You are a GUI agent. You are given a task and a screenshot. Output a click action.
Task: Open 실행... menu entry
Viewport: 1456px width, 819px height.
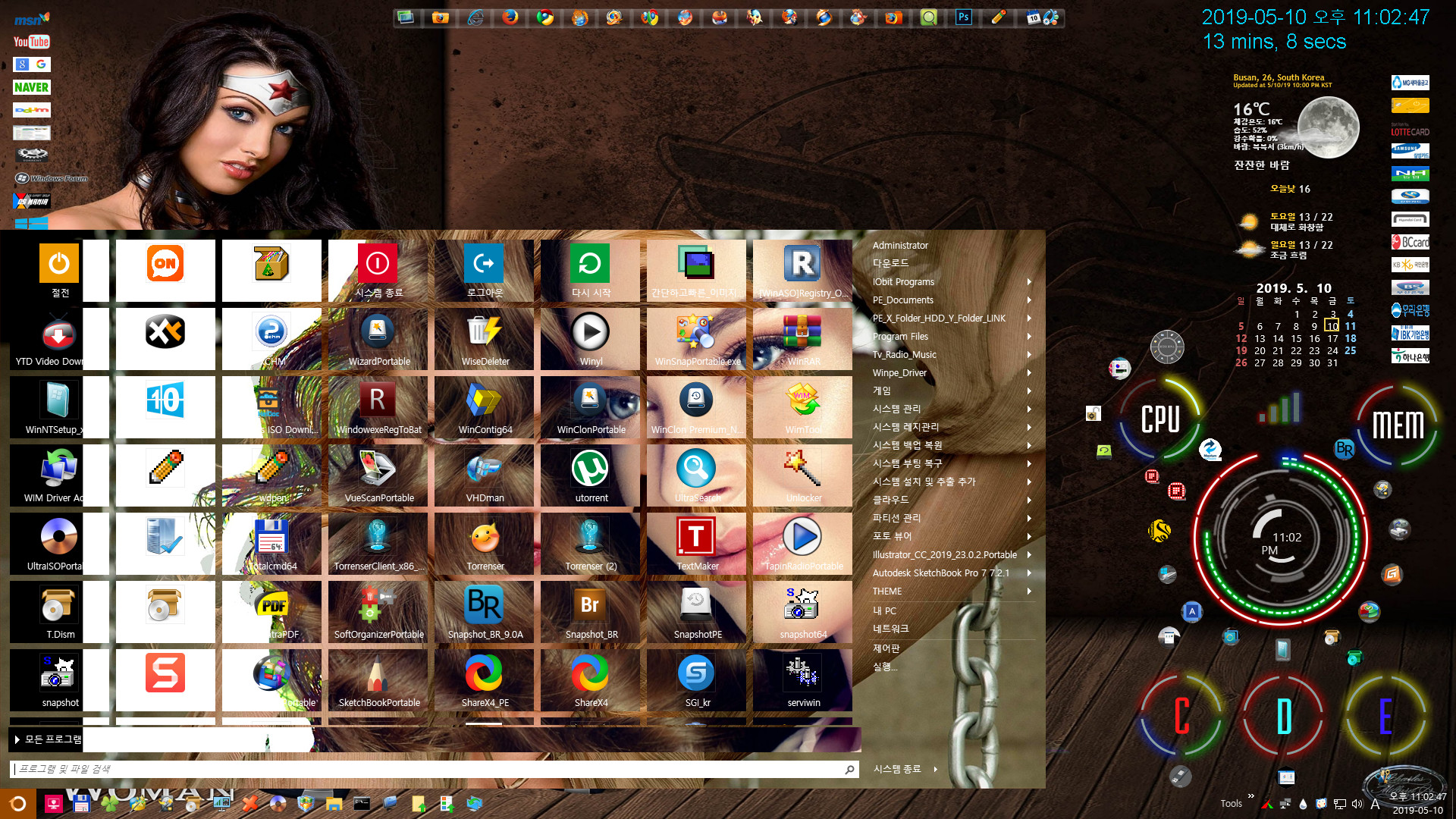[952, 667]
